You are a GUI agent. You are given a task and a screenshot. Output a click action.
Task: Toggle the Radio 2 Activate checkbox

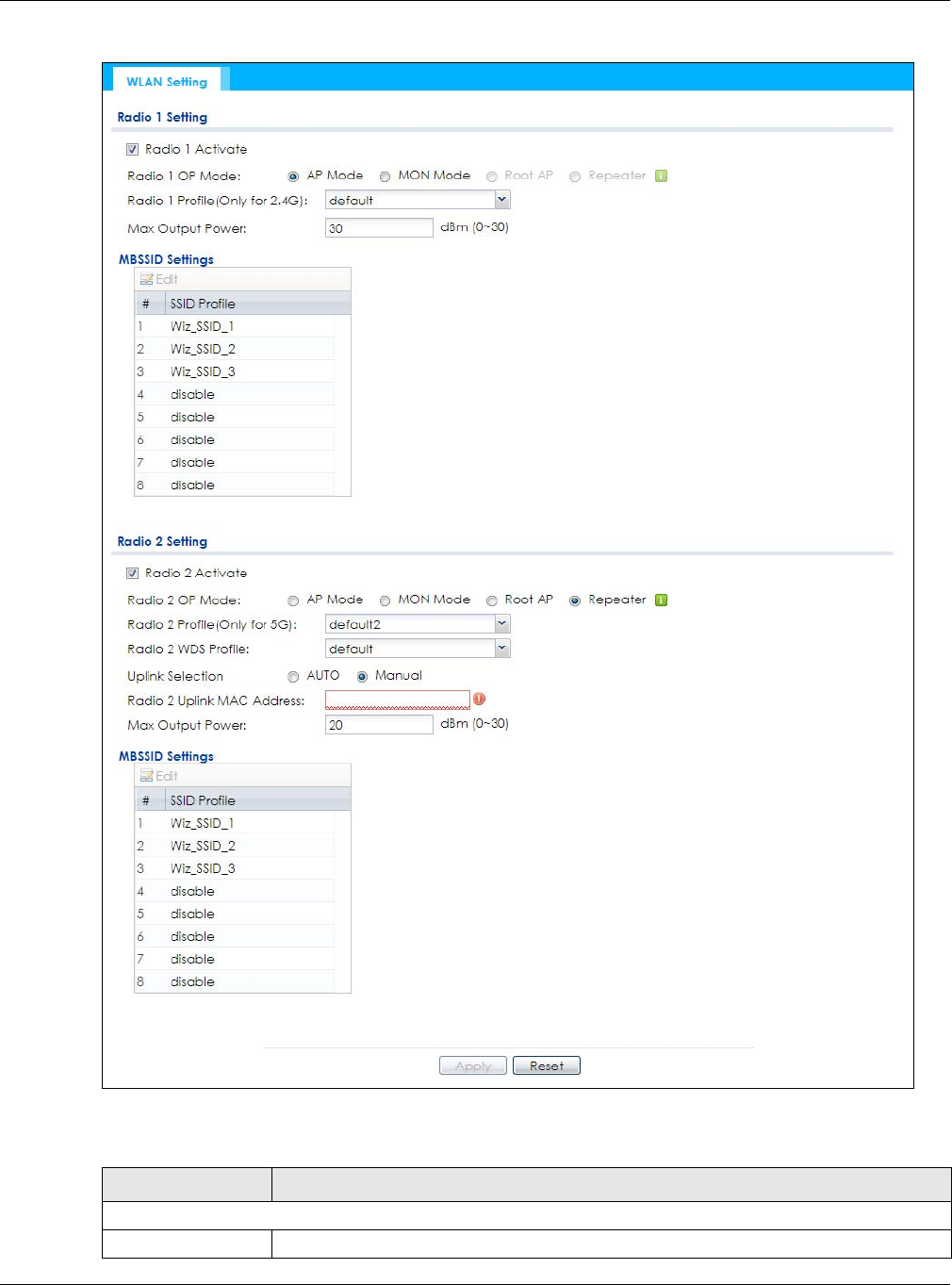132,573
